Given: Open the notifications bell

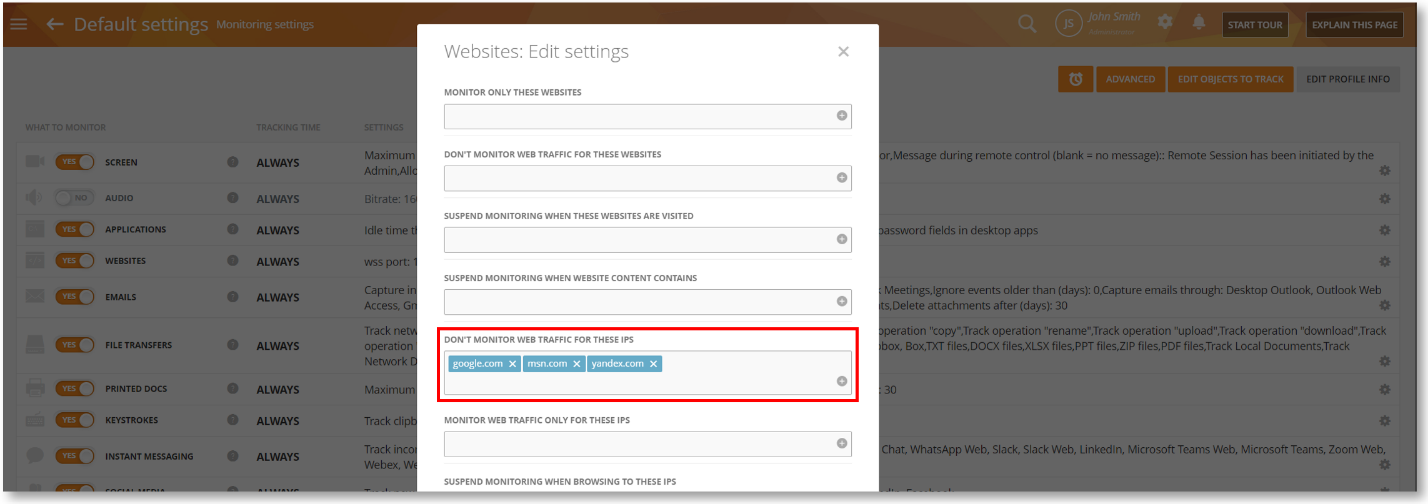Looking at the screenshot, I should (x=1198, y=21).
